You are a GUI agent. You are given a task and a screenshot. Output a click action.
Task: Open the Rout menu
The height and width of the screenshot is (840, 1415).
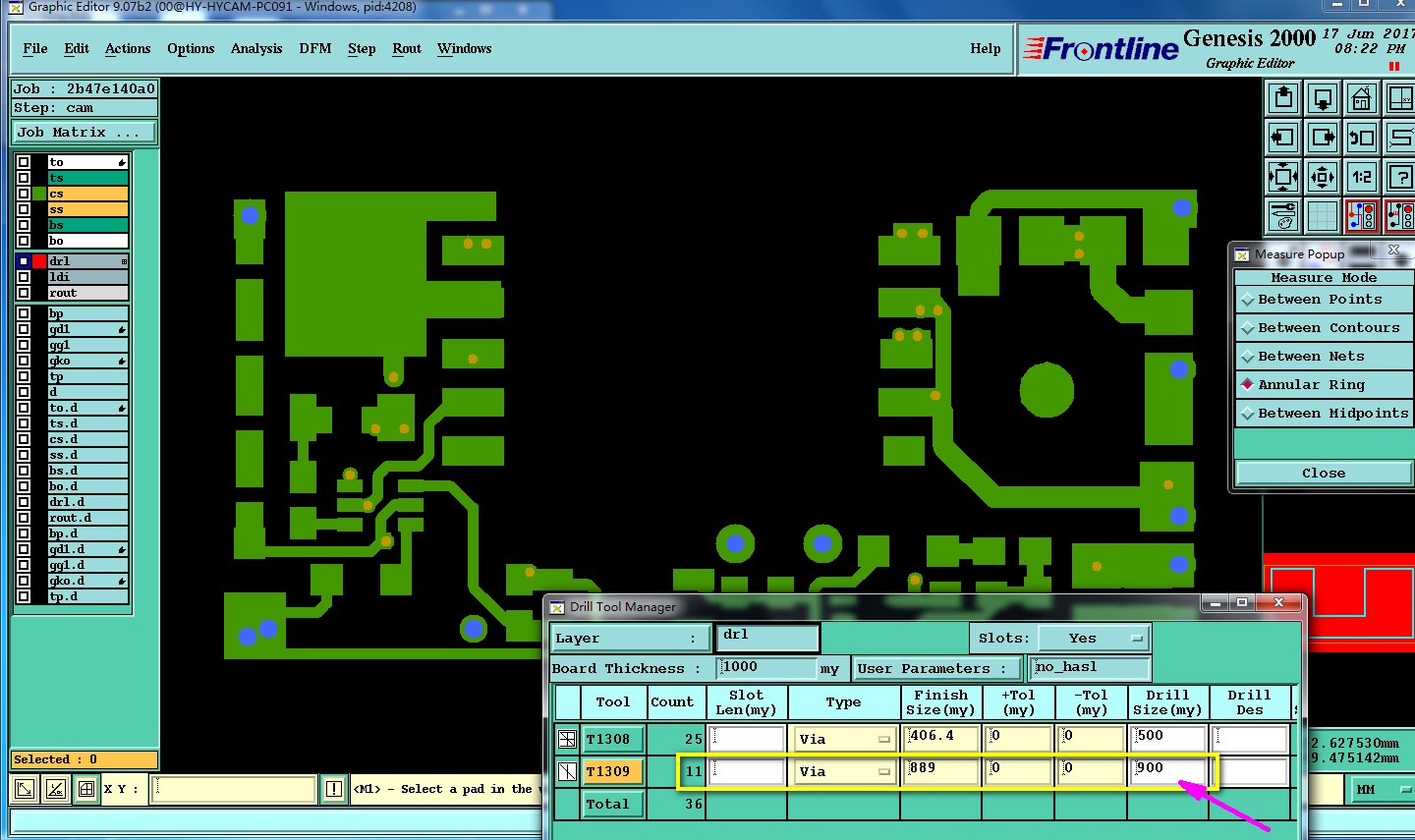pos(407,48)
